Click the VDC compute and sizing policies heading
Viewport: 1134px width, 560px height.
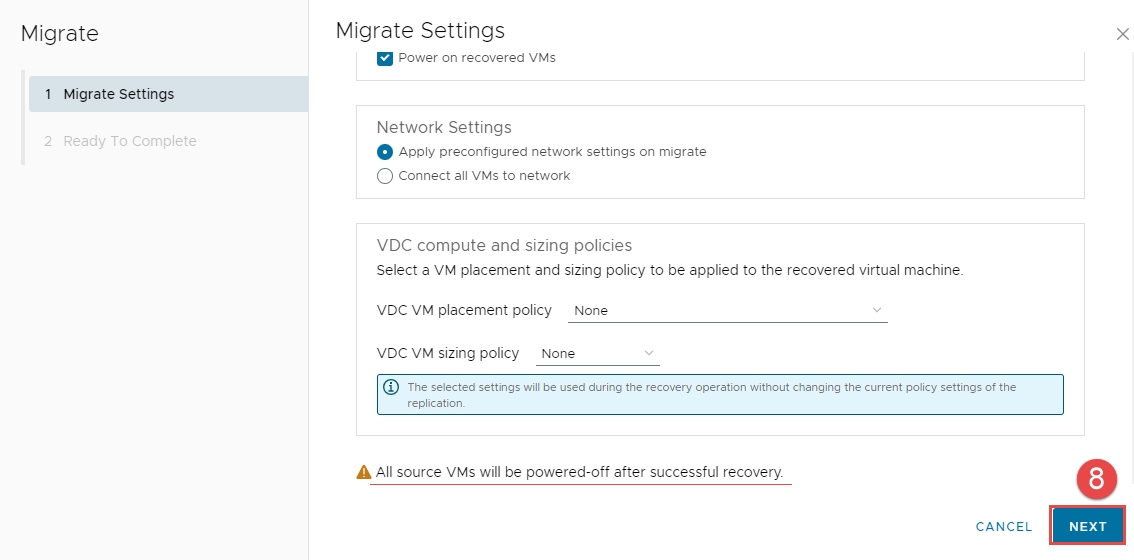click(504, 245)
